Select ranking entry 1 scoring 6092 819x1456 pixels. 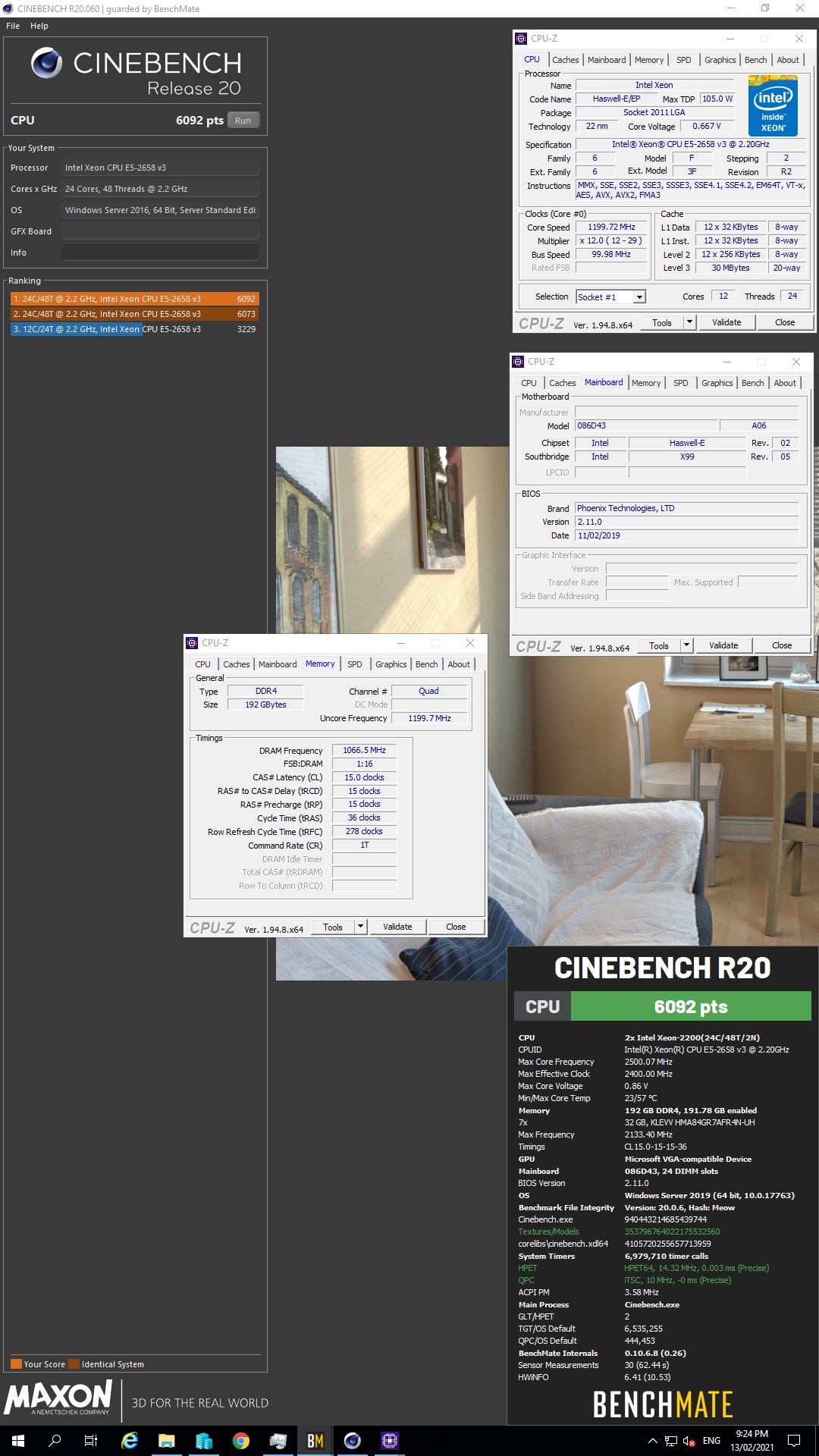(x=134, y=299)
